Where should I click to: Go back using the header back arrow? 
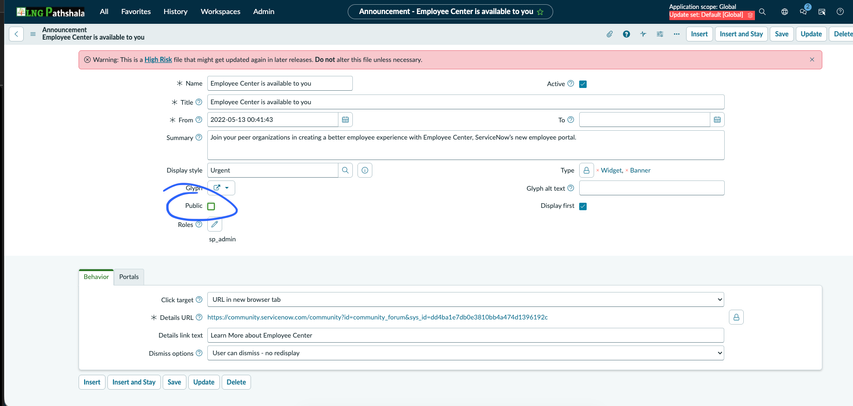[16, 34]
